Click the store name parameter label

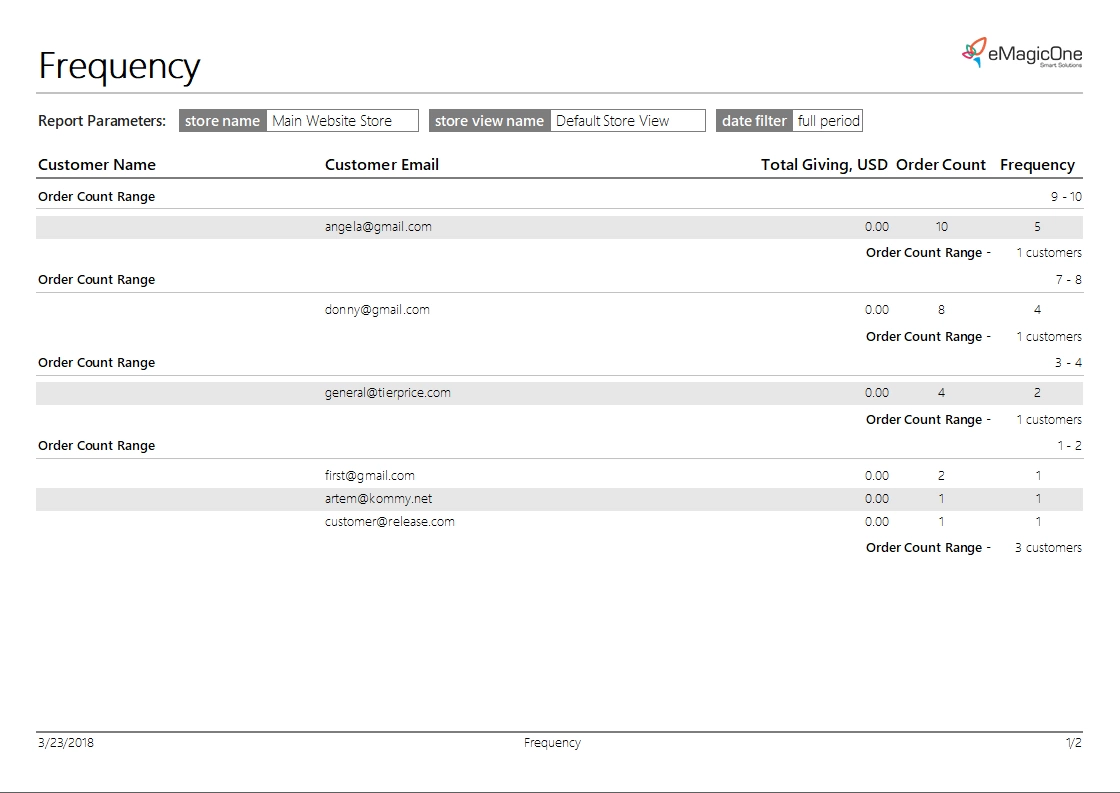222,121
